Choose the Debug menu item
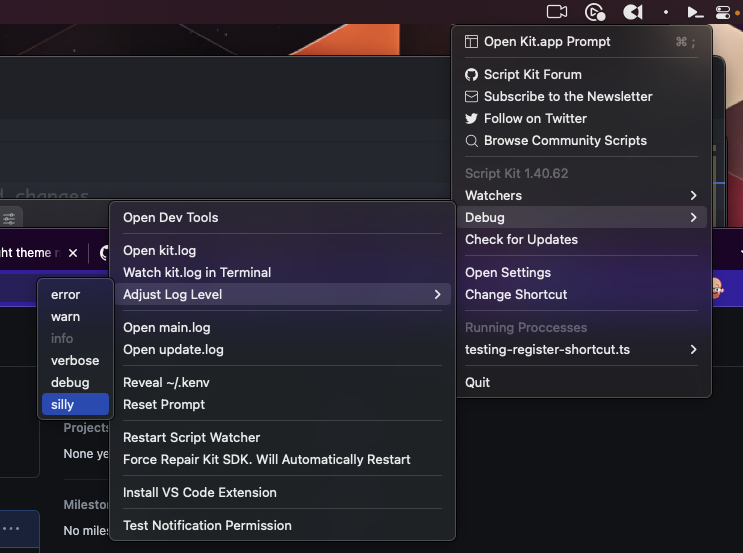 (x=581, y=217)
